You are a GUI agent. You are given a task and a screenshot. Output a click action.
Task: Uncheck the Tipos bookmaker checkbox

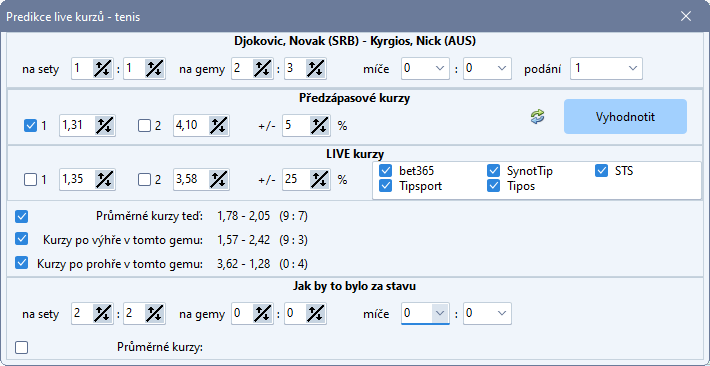click(x=493, y=186)
